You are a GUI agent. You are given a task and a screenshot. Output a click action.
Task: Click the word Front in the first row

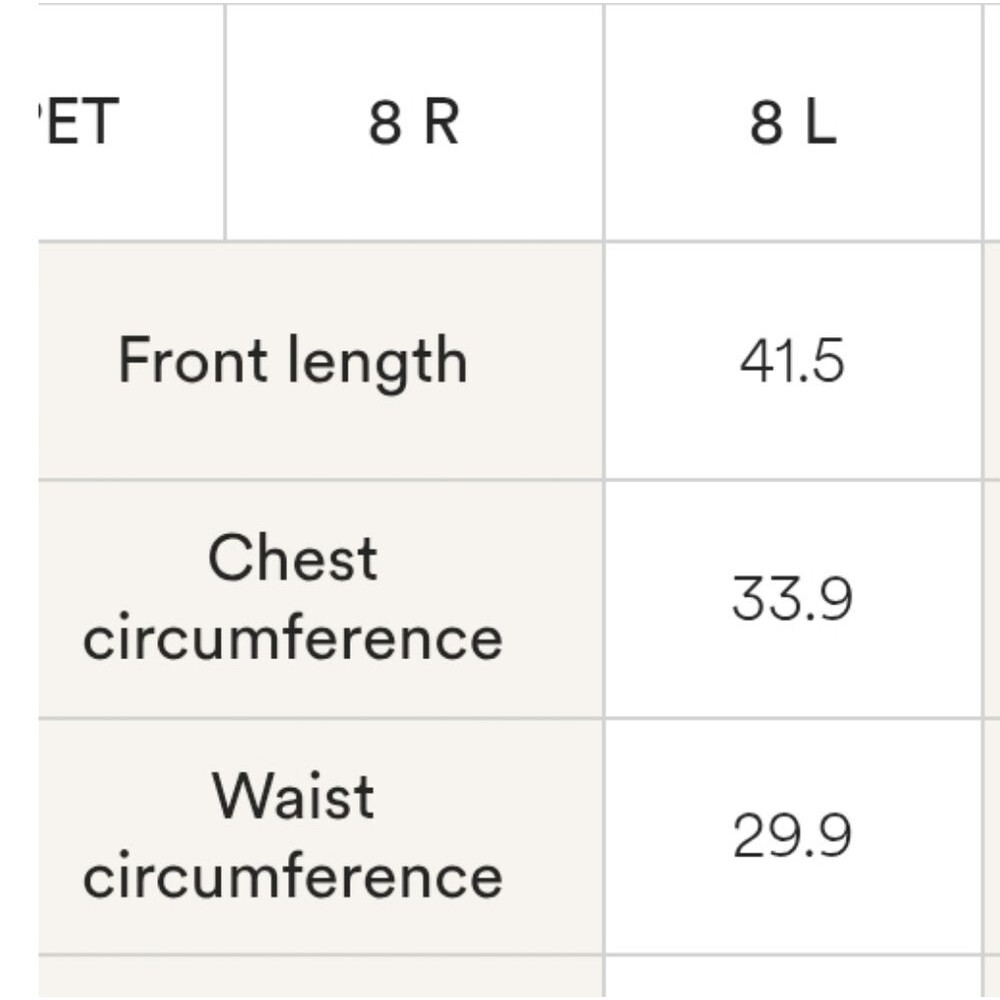coord(192,360)
